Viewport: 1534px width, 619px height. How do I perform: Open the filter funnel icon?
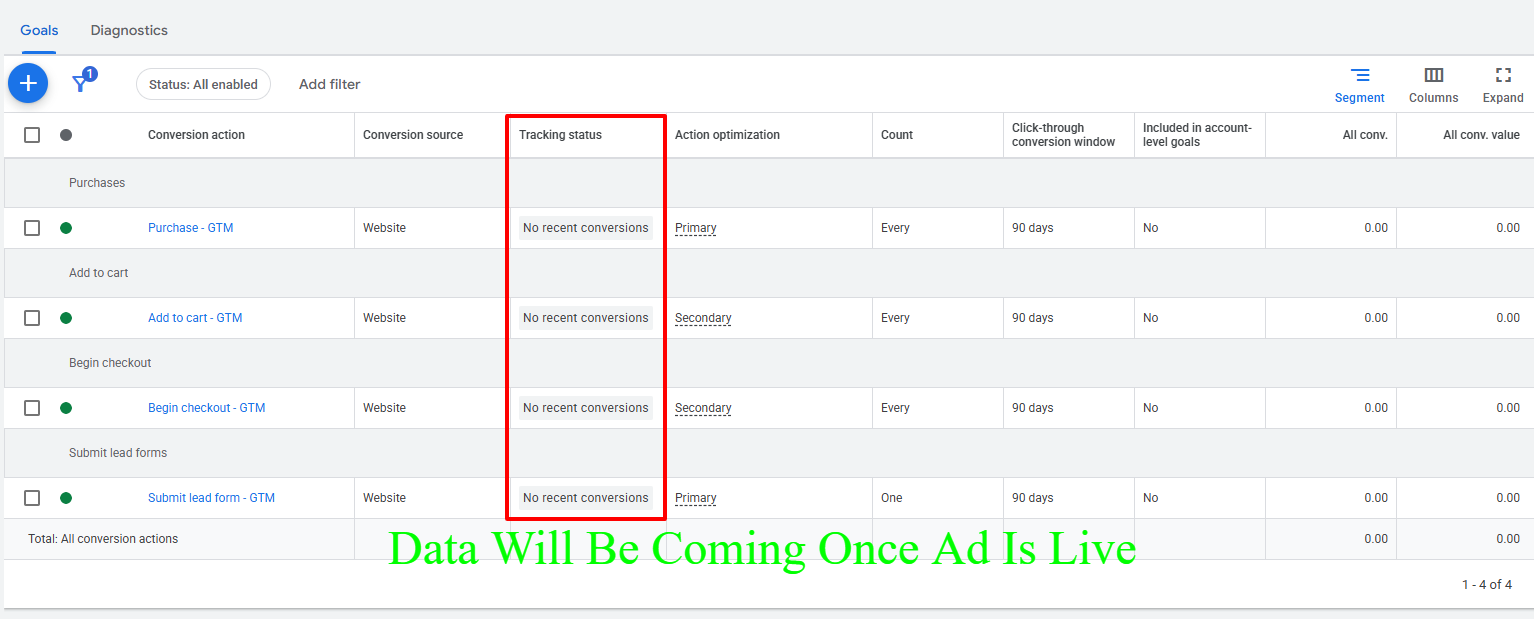point(81,83)
